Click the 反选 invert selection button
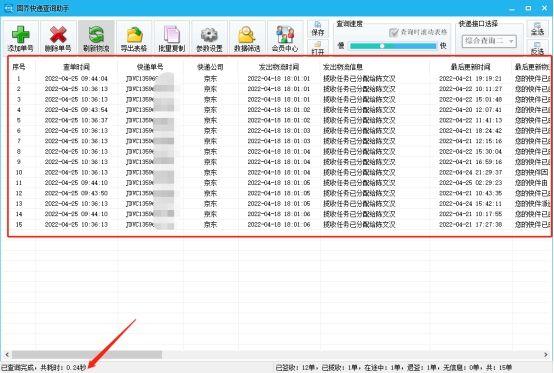Screen dimensions: 554x373 [537, 48]
